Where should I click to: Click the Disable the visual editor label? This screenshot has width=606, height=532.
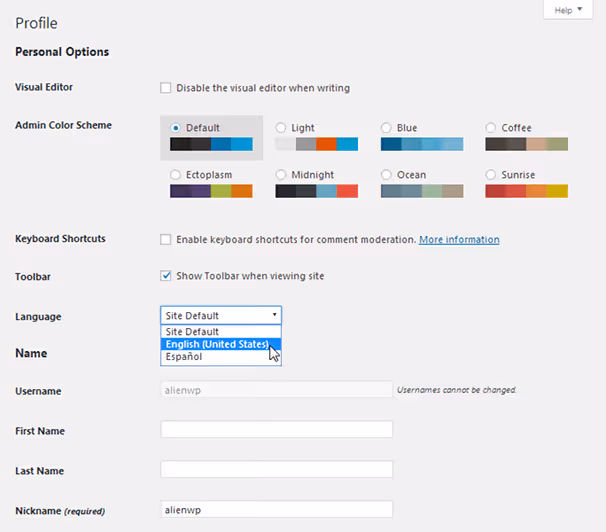click(x=263, y=88)
